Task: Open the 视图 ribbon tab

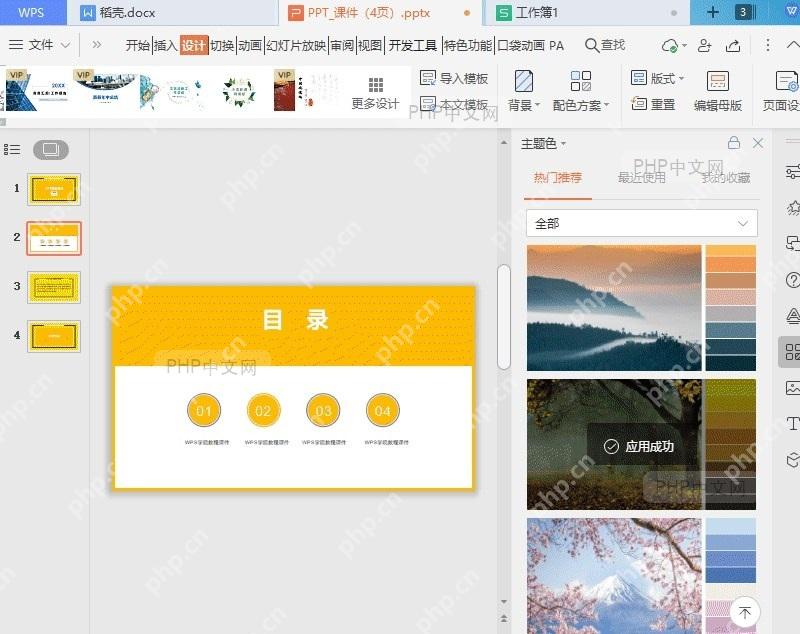Action: 370,46
